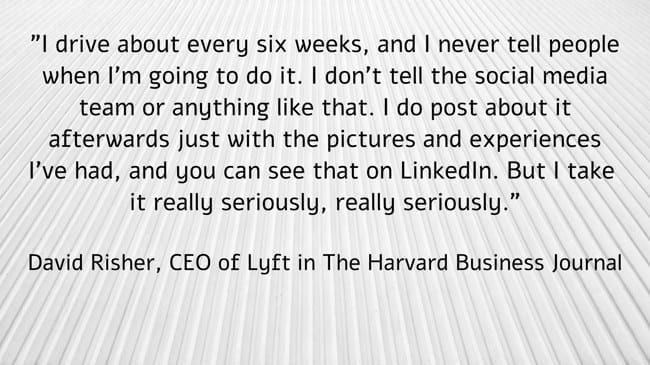This screenshot has width=650, height=365.
Task: Click the word "drive" in first line
Action: click(x=83, y=45)
